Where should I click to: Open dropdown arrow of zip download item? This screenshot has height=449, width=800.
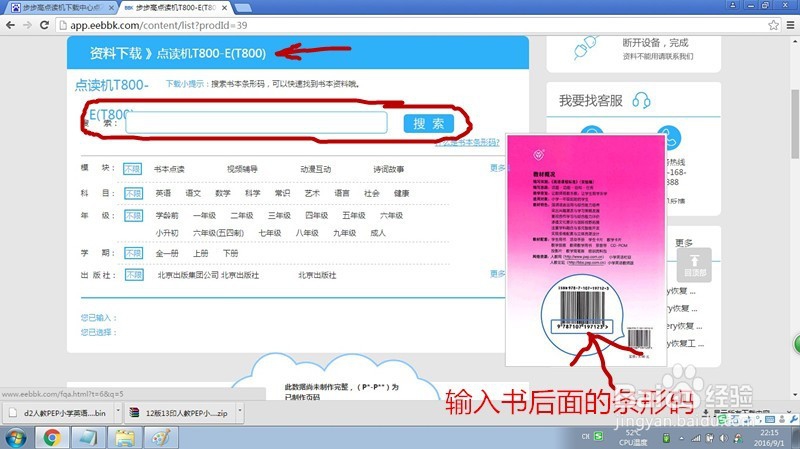coord(240,411)
